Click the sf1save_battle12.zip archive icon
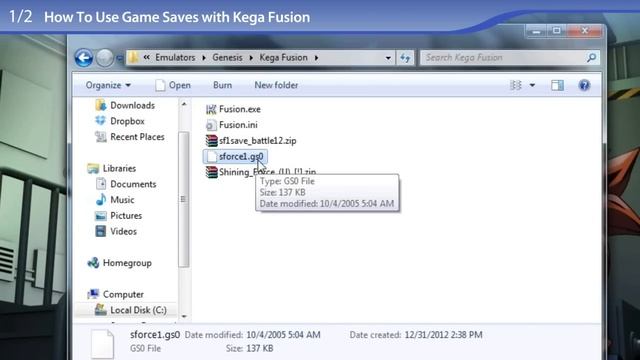640x360 pixels. (211, 140)
